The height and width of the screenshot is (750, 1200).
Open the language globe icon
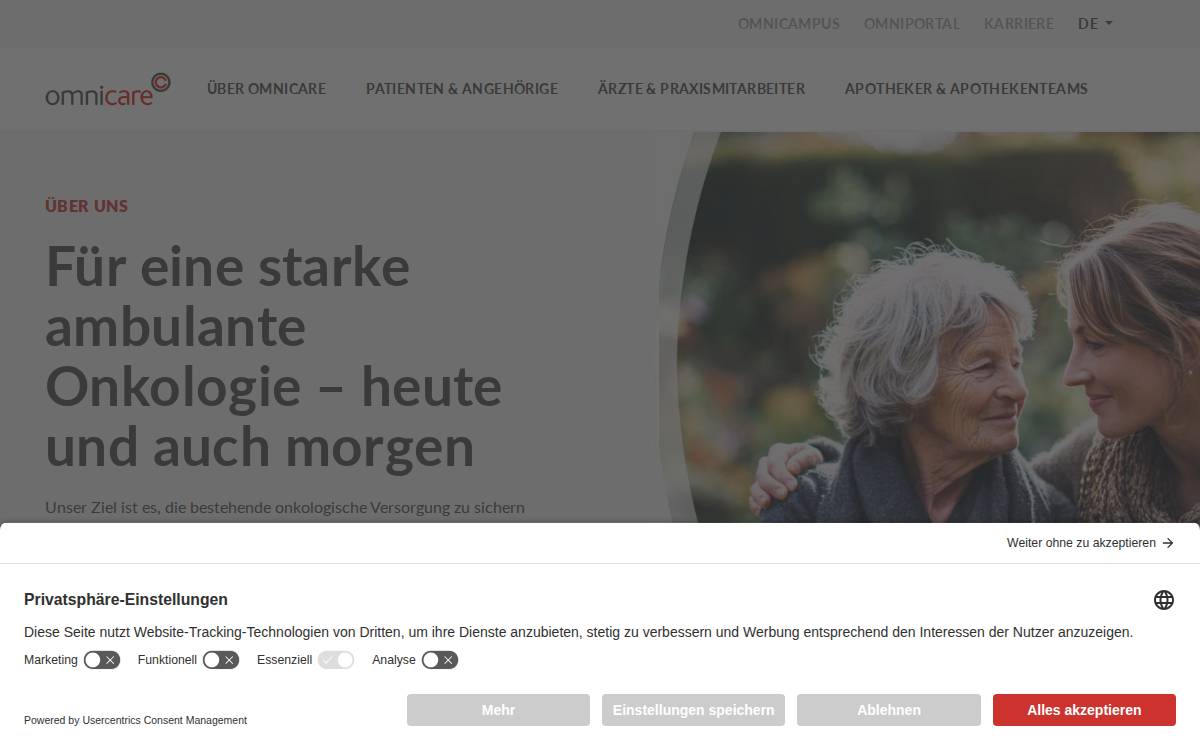pyautogui.click(x=1164, y=600)
